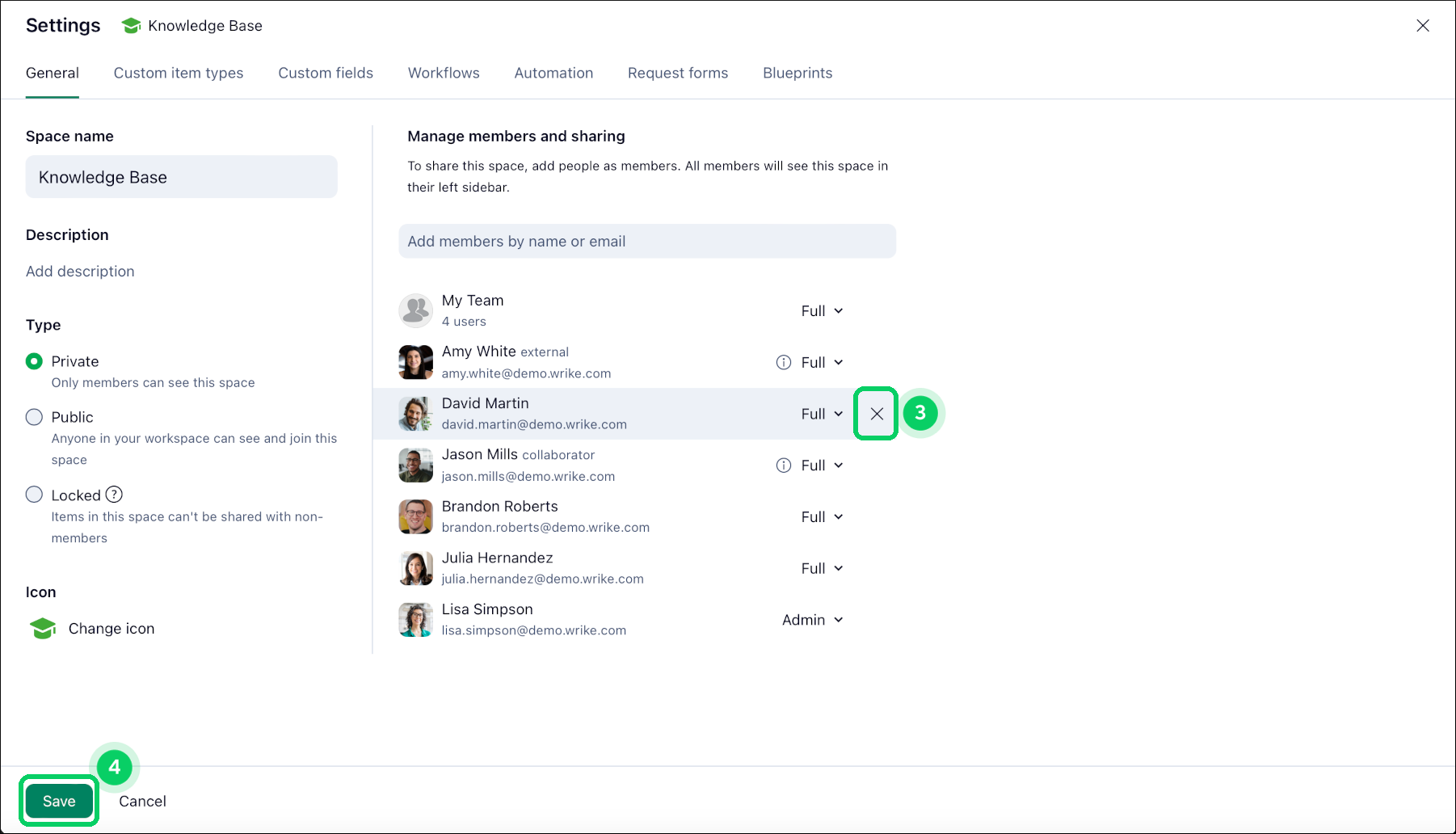Click the My Team group avatar
Image resolution: width=1456 pixels, height=834 pixels.
tap(415, 310)
